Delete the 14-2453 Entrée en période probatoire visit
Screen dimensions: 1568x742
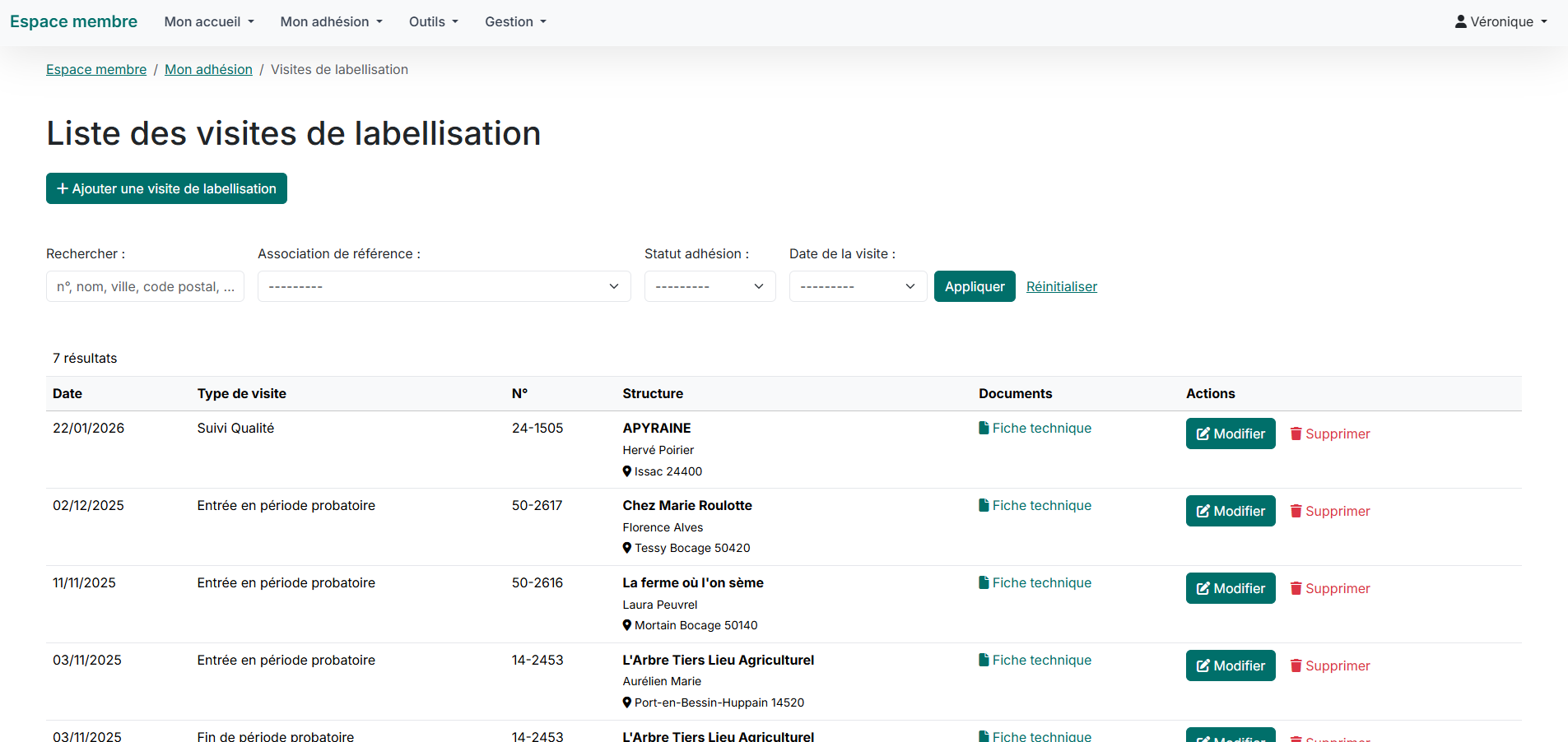click(1329, 665)
